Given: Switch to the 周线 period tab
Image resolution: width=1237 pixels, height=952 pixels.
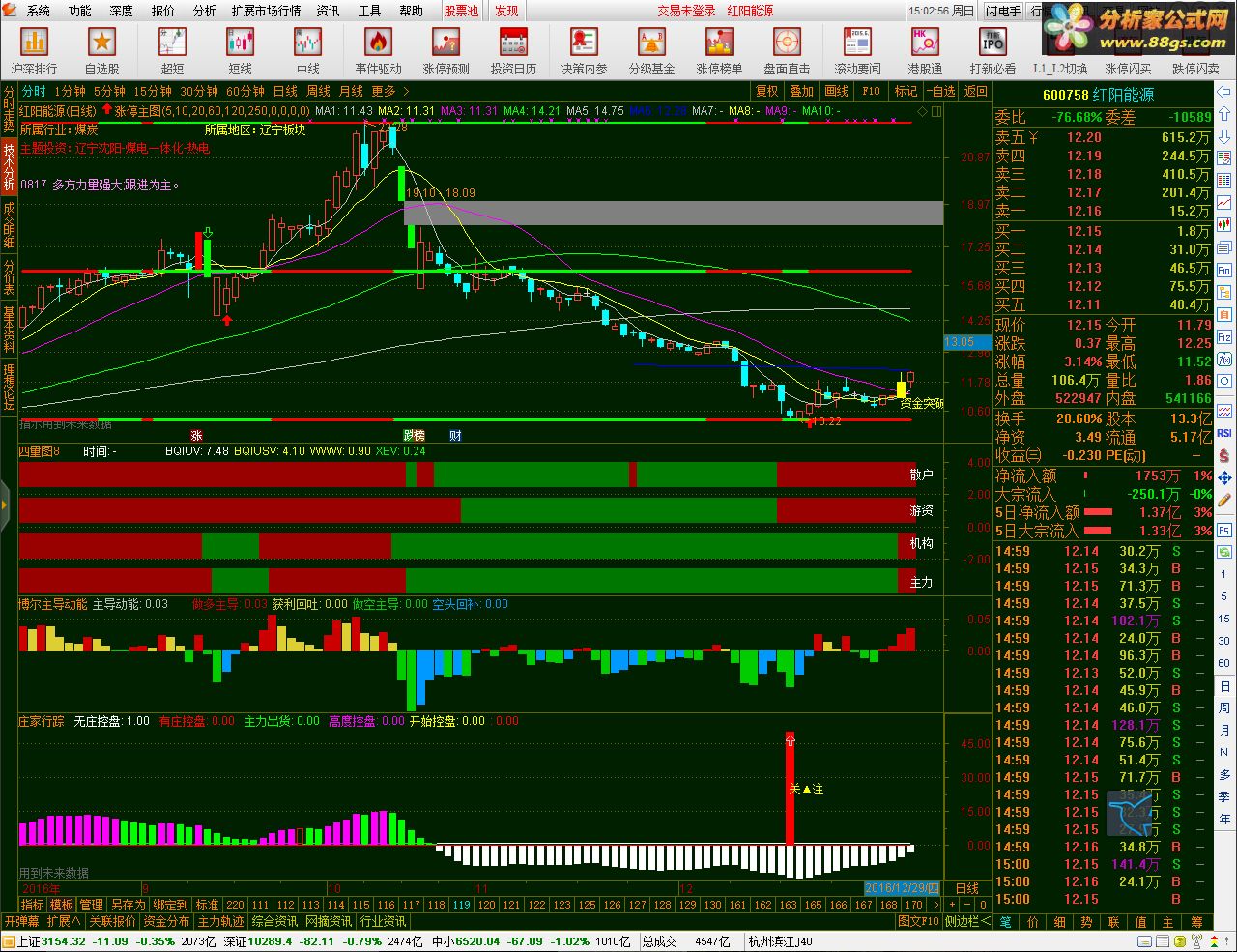Looking at the screenshot, I should 318,91.
